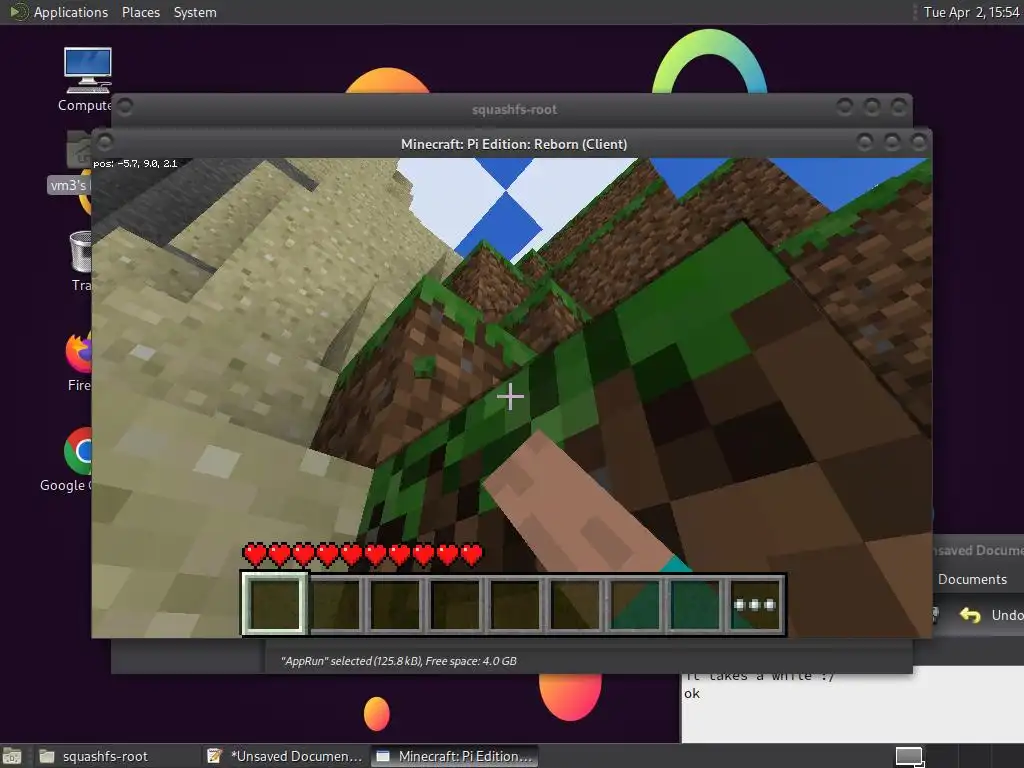Select the eighth hotbar slot in Minecraft

coord(696,604)
